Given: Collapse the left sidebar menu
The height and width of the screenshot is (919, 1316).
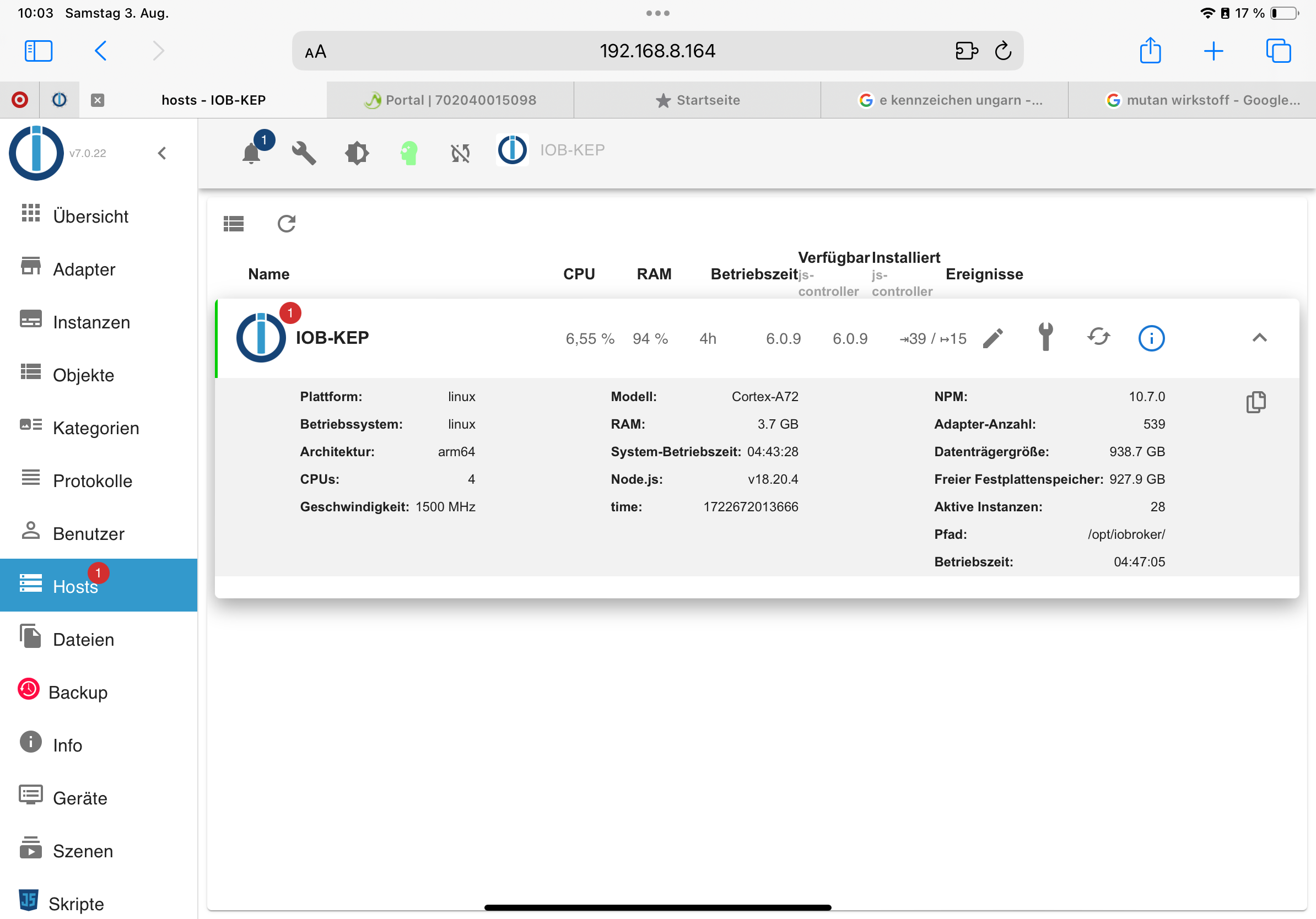Looking at the screenshot, I should point(162,153).
